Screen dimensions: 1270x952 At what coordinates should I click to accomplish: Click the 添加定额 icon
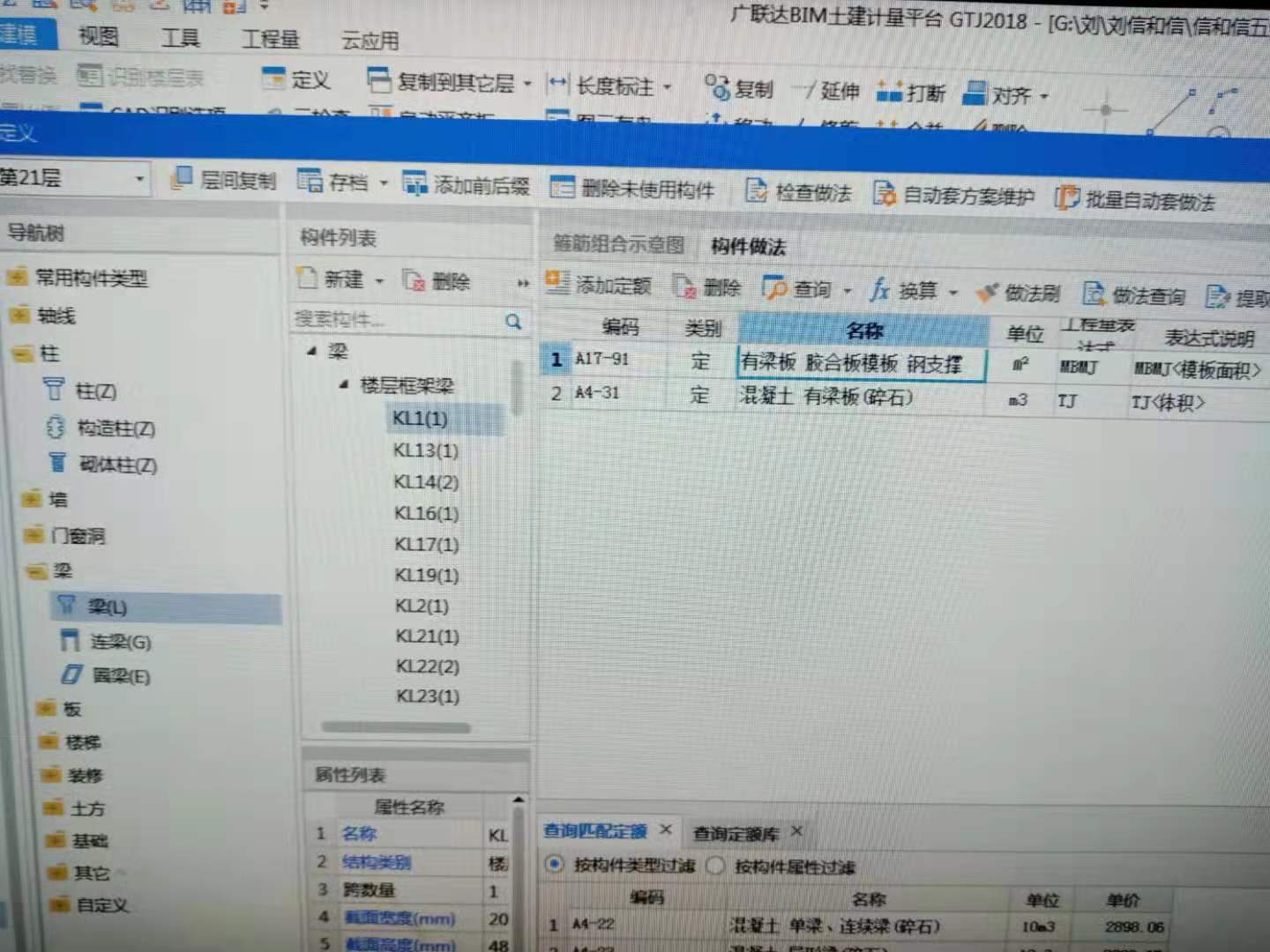[557, 283]
